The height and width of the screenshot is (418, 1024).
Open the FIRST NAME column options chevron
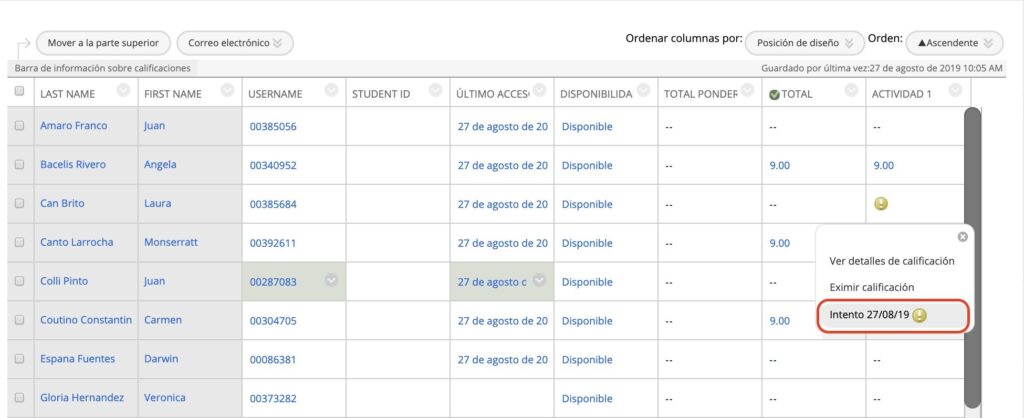[227, 91]
